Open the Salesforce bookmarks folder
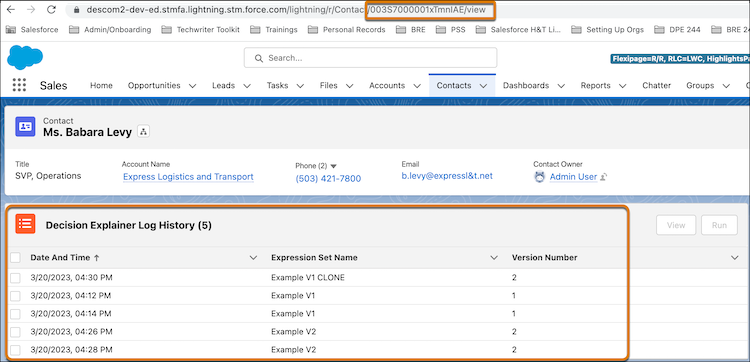Screen dimensions: 750x362 tap(32, 30)
